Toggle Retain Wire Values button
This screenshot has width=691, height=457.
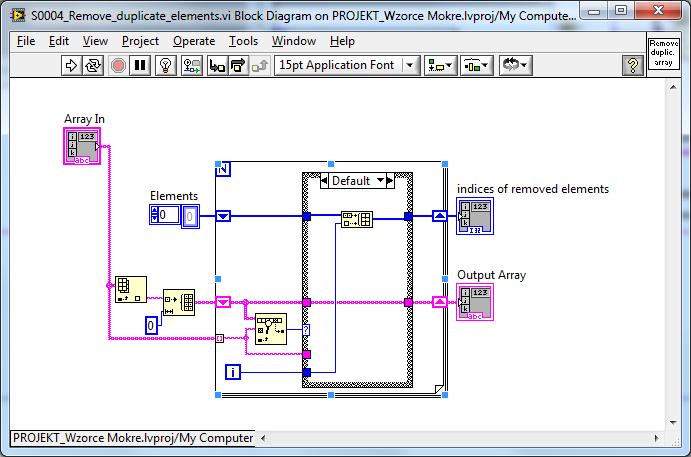coord(192,66)
